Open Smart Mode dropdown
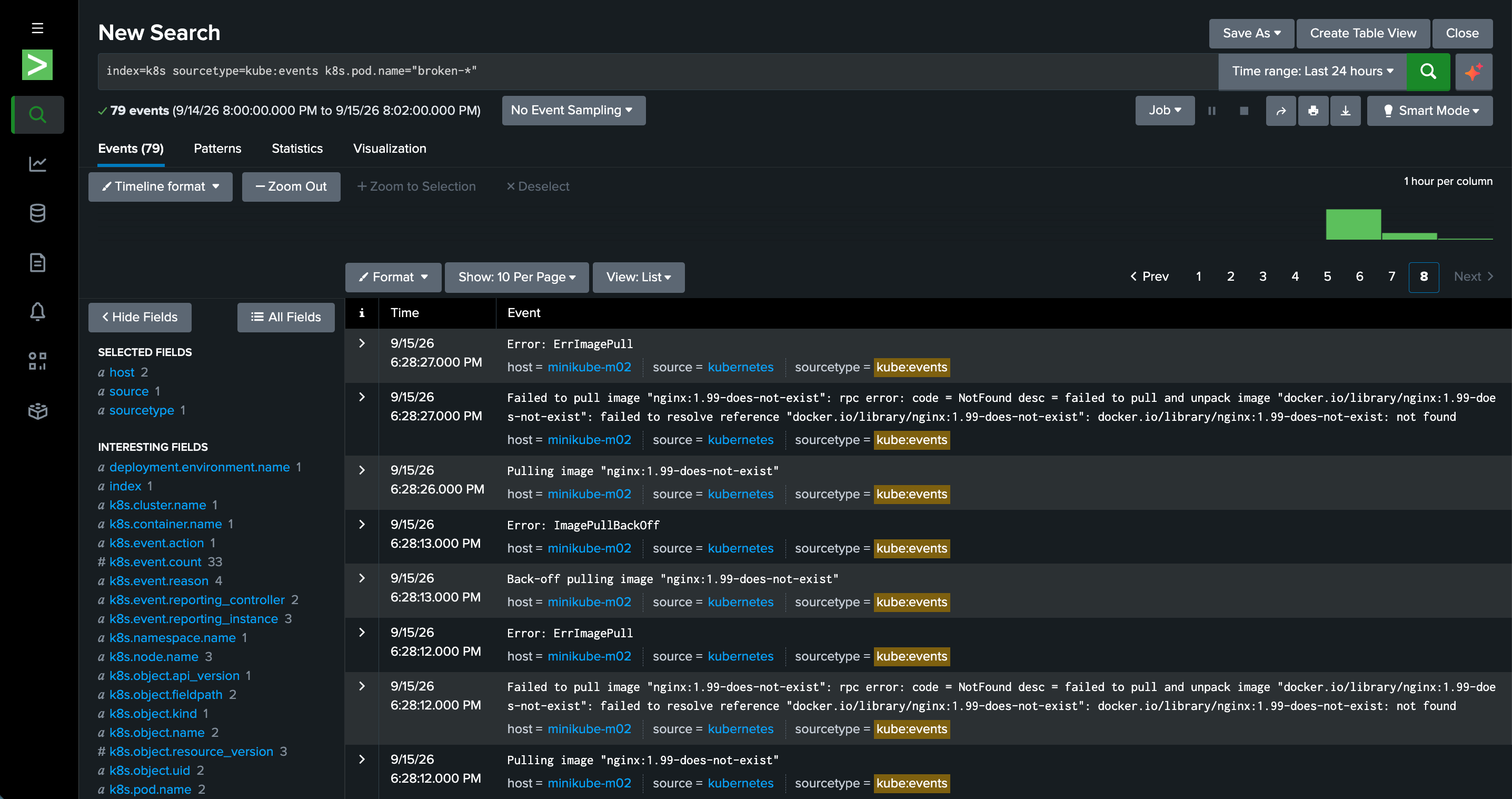Image resolution: width=1512 pixels, height=799 pixels. (x=1430, y=111)
